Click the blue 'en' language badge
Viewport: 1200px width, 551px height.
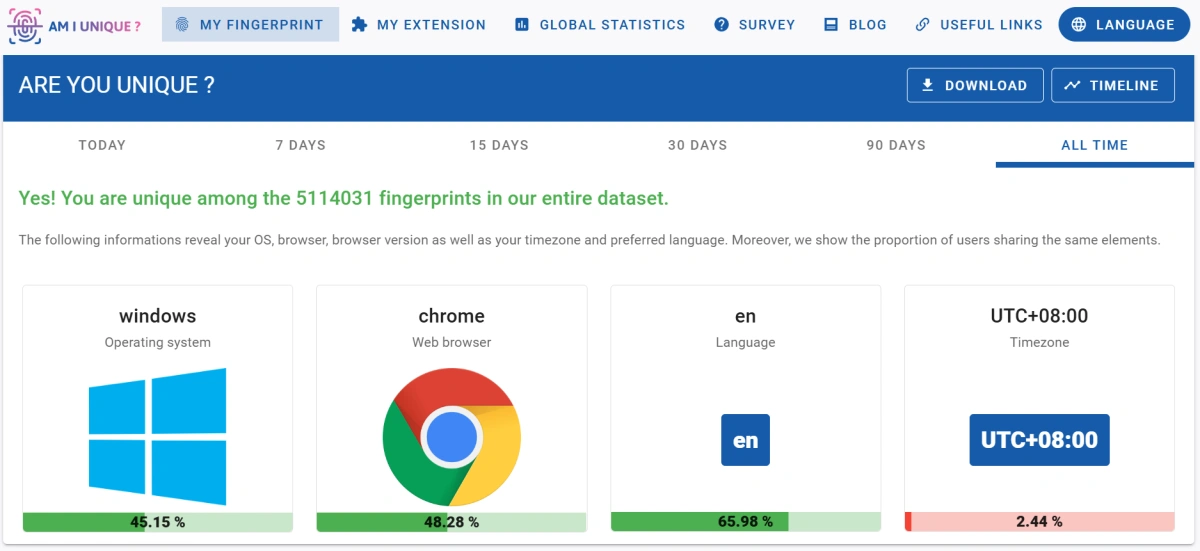pyautogui.click(x=745, y=440)
